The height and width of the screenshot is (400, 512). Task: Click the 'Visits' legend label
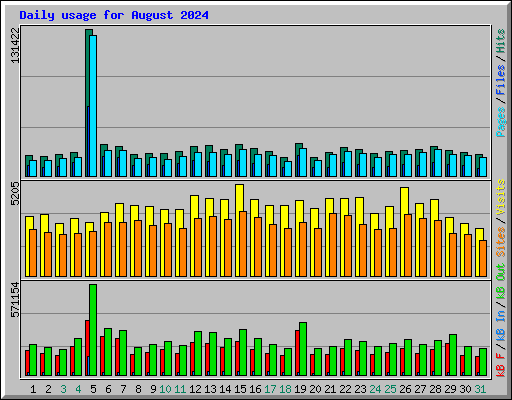(501, 197)
